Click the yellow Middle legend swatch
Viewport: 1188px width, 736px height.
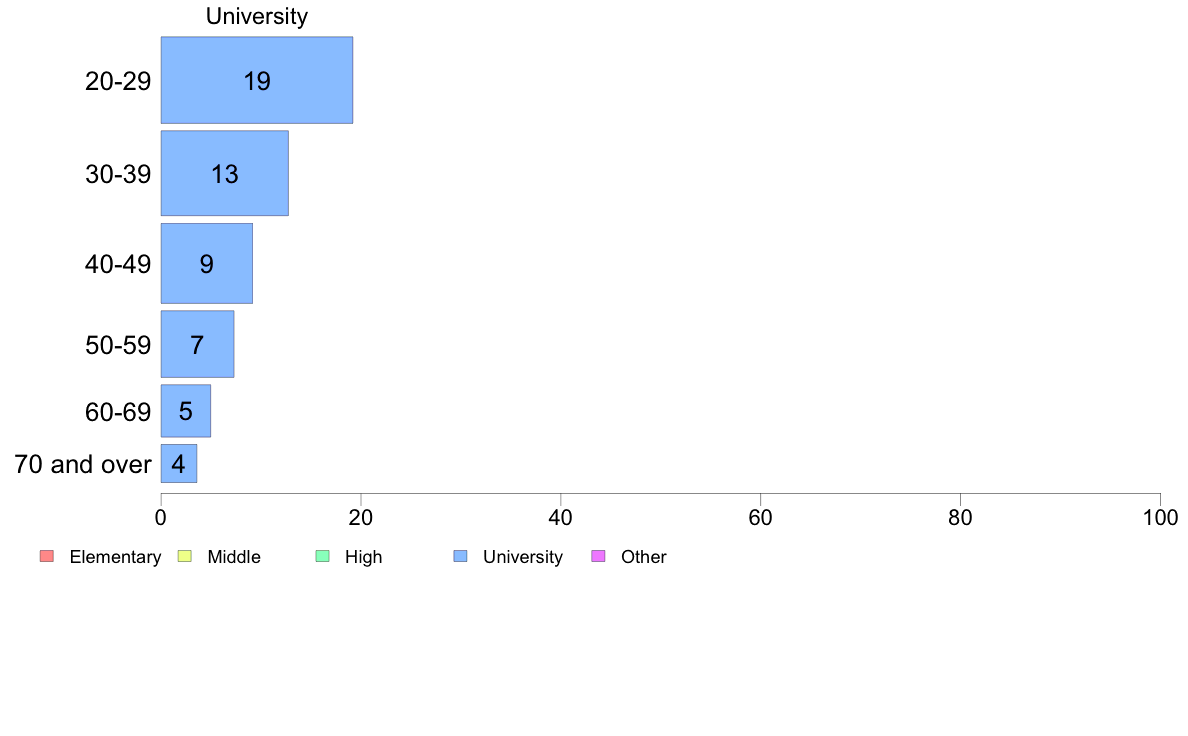pos(184,556)
